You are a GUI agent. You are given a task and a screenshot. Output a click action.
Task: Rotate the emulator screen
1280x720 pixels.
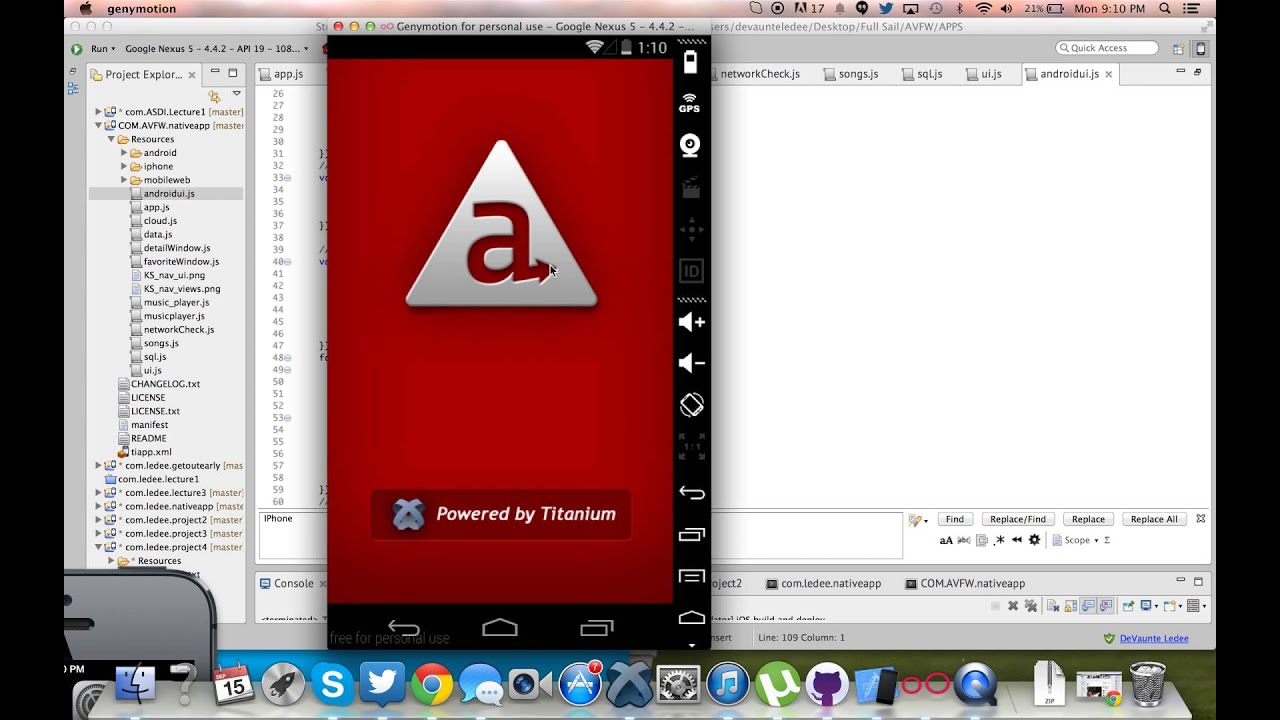691,405
